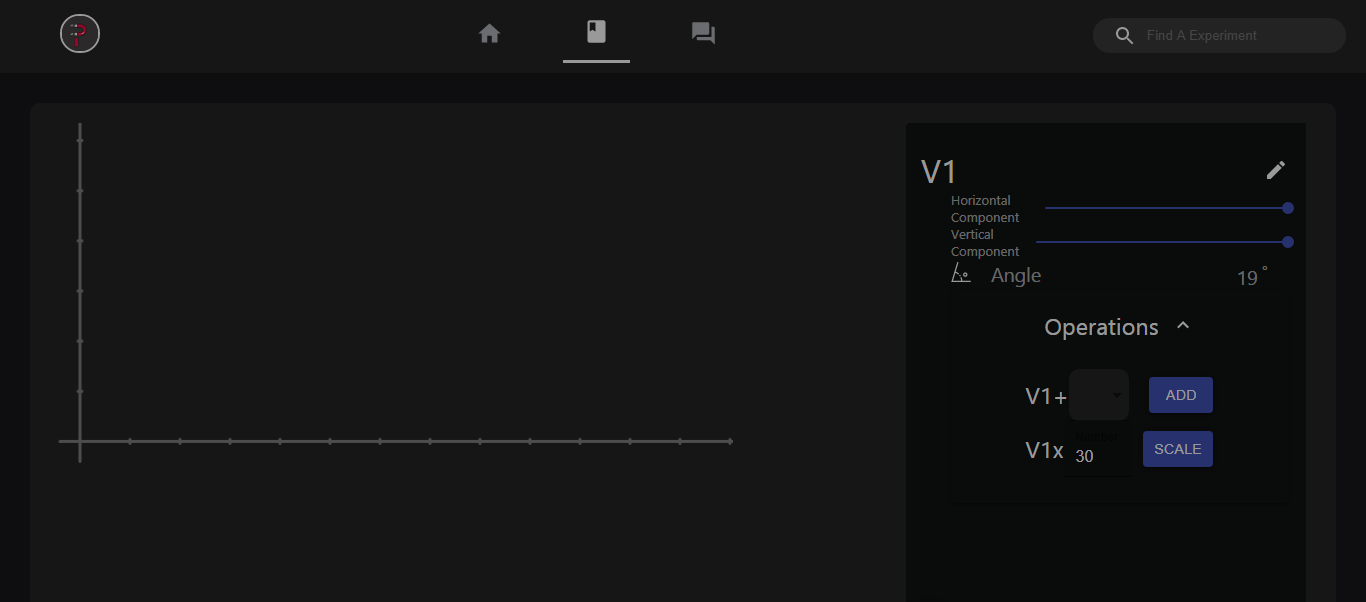
Task: Click the ADD button
Action: (x=1181, y=395)
